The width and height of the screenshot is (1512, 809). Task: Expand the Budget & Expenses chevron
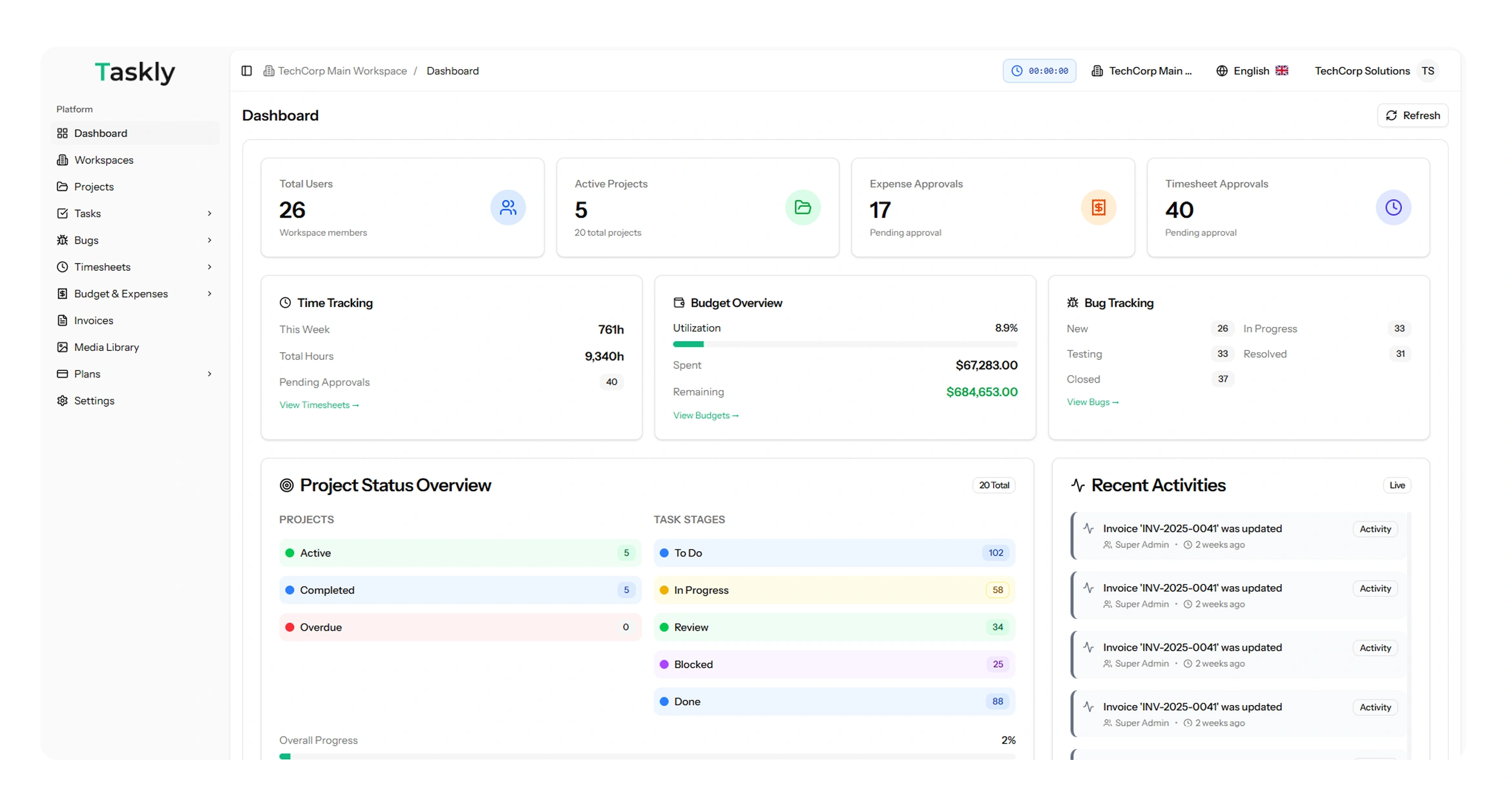click(x=209, y=293)
